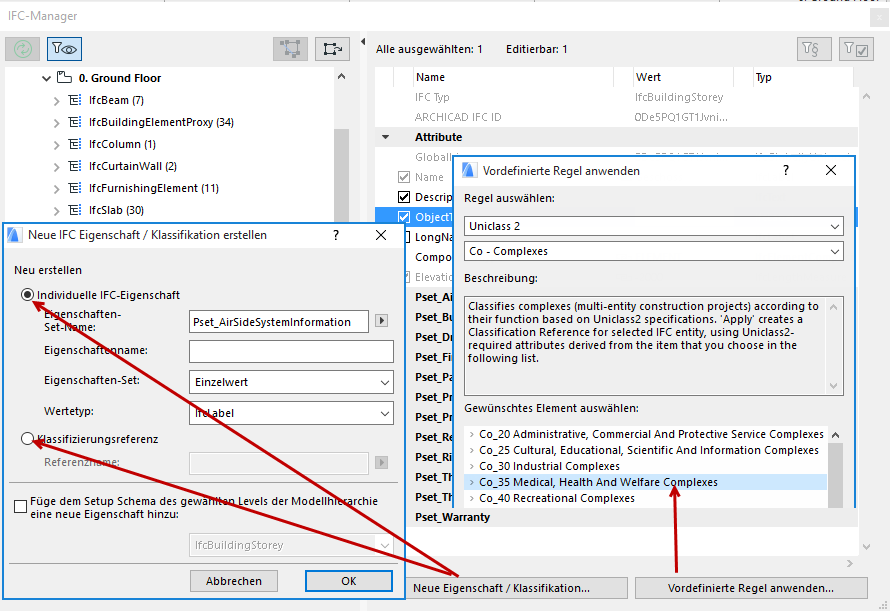This screenshot has width=890, height=611.
Task: Click the IfcColumn (1) tree list icon
Action: pos(75,144)
